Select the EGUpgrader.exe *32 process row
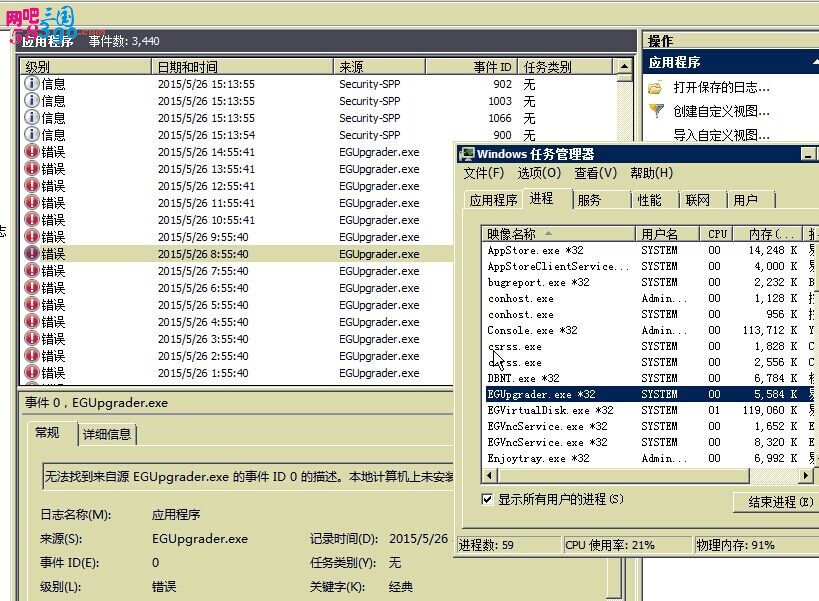 coord(648,394)
